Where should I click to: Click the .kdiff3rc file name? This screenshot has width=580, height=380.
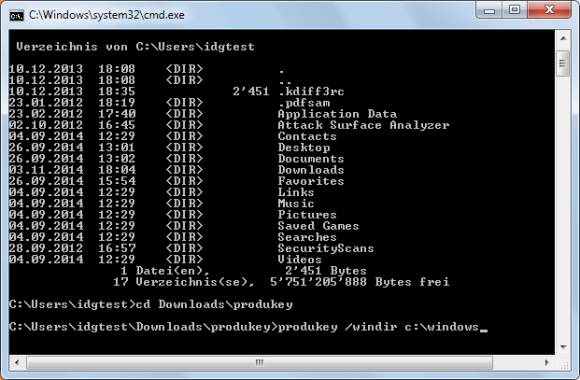point(311,91)
